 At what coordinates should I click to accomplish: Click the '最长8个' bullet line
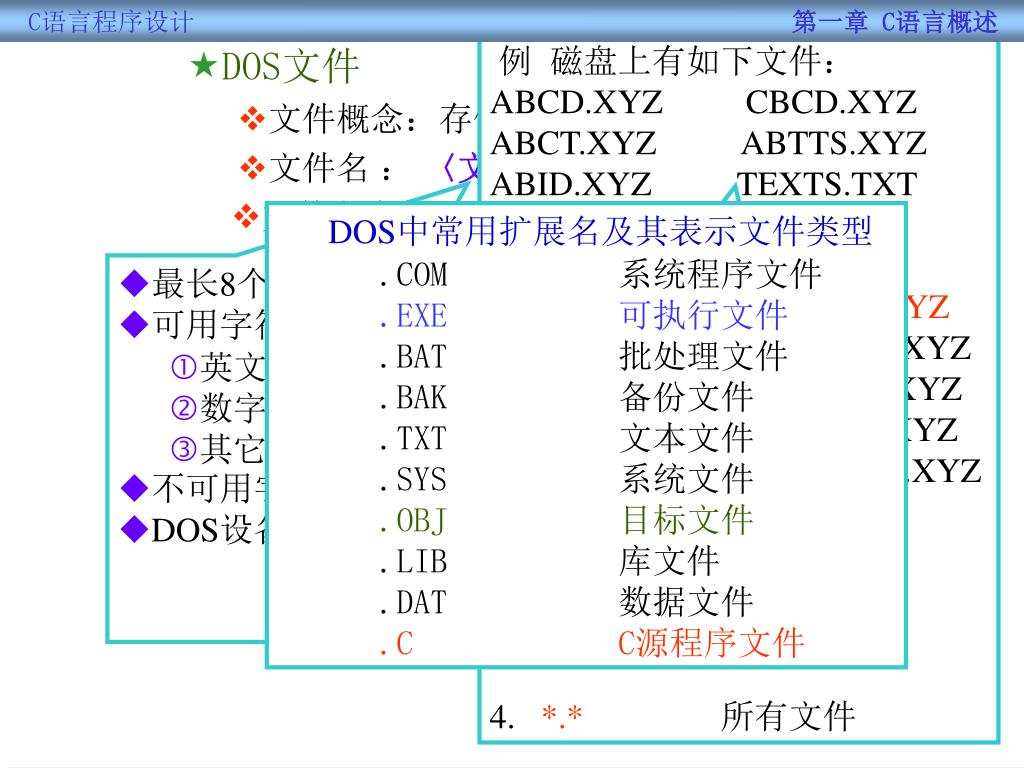[194, 283]
